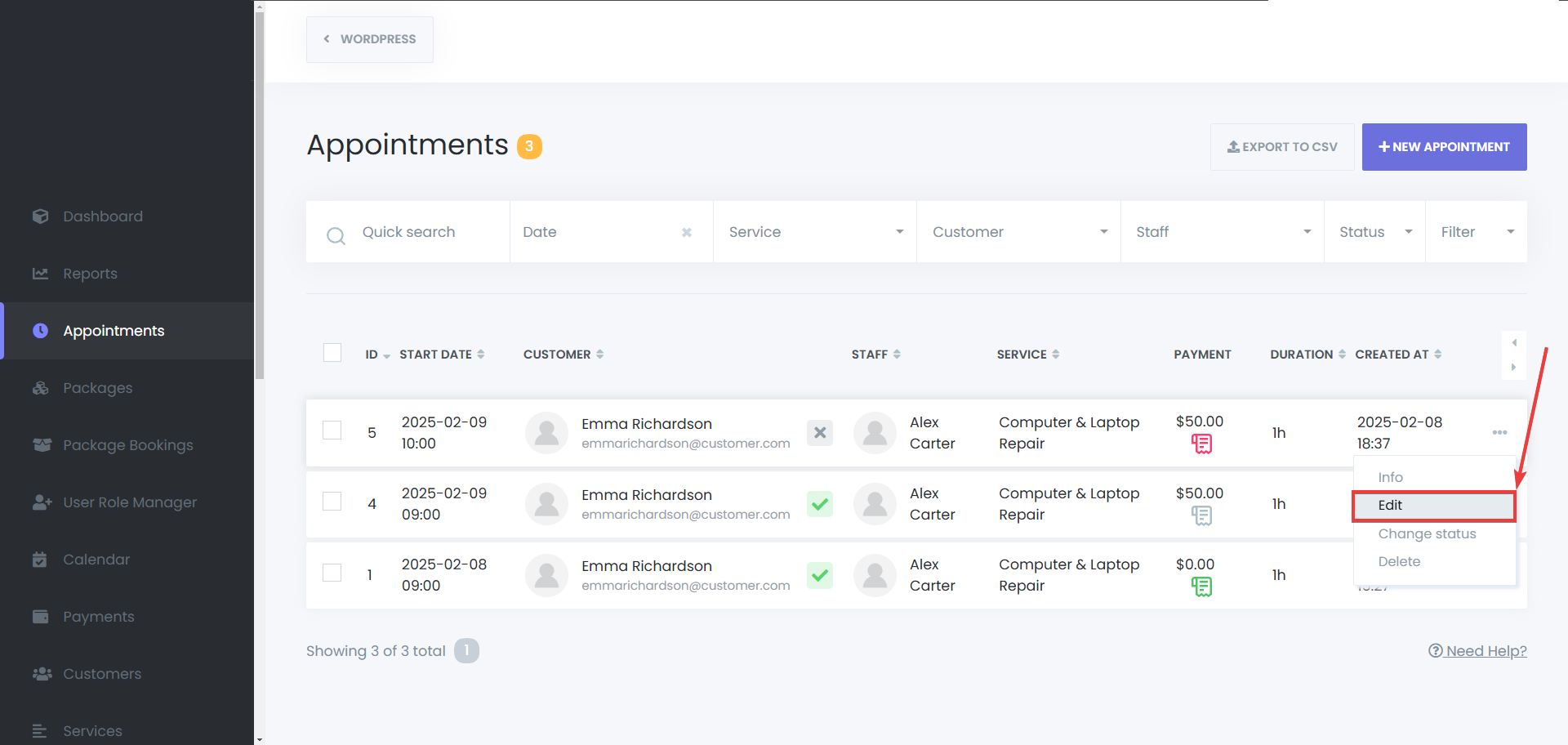Open three-dots actions menu for appointment 5
1568x745 pixels.
coord(1499,432)
